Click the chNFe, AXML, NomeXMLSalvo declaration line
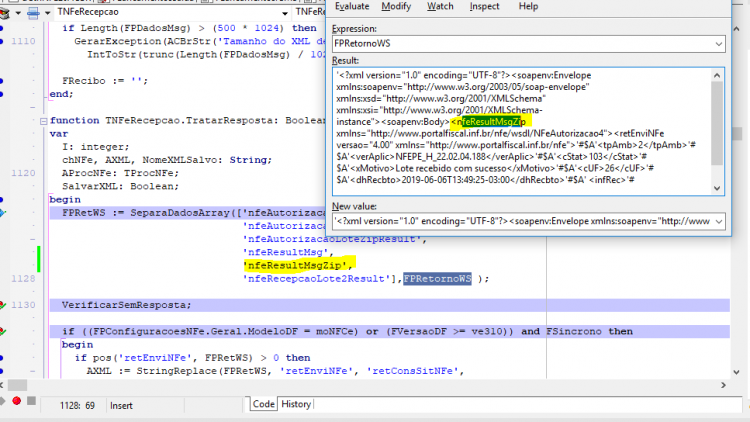This screenshot has height=422, width=750. point(167,160)
